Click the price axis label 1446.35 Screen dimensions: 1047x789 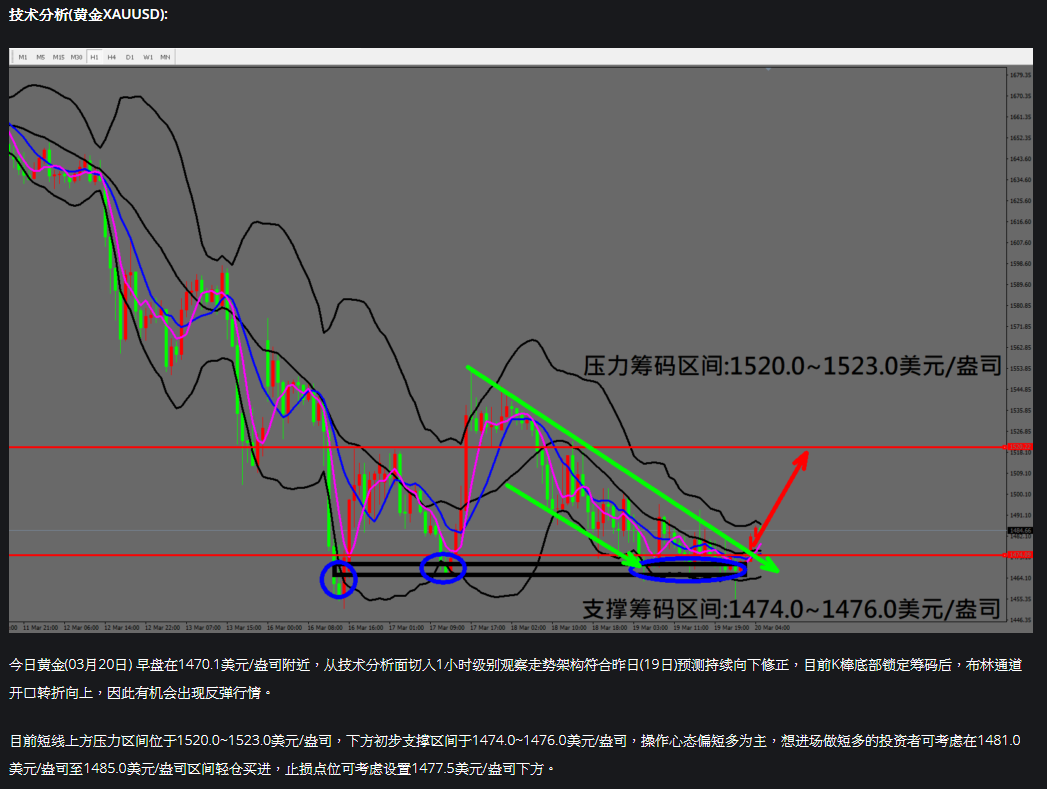[x=1020, y=620]
